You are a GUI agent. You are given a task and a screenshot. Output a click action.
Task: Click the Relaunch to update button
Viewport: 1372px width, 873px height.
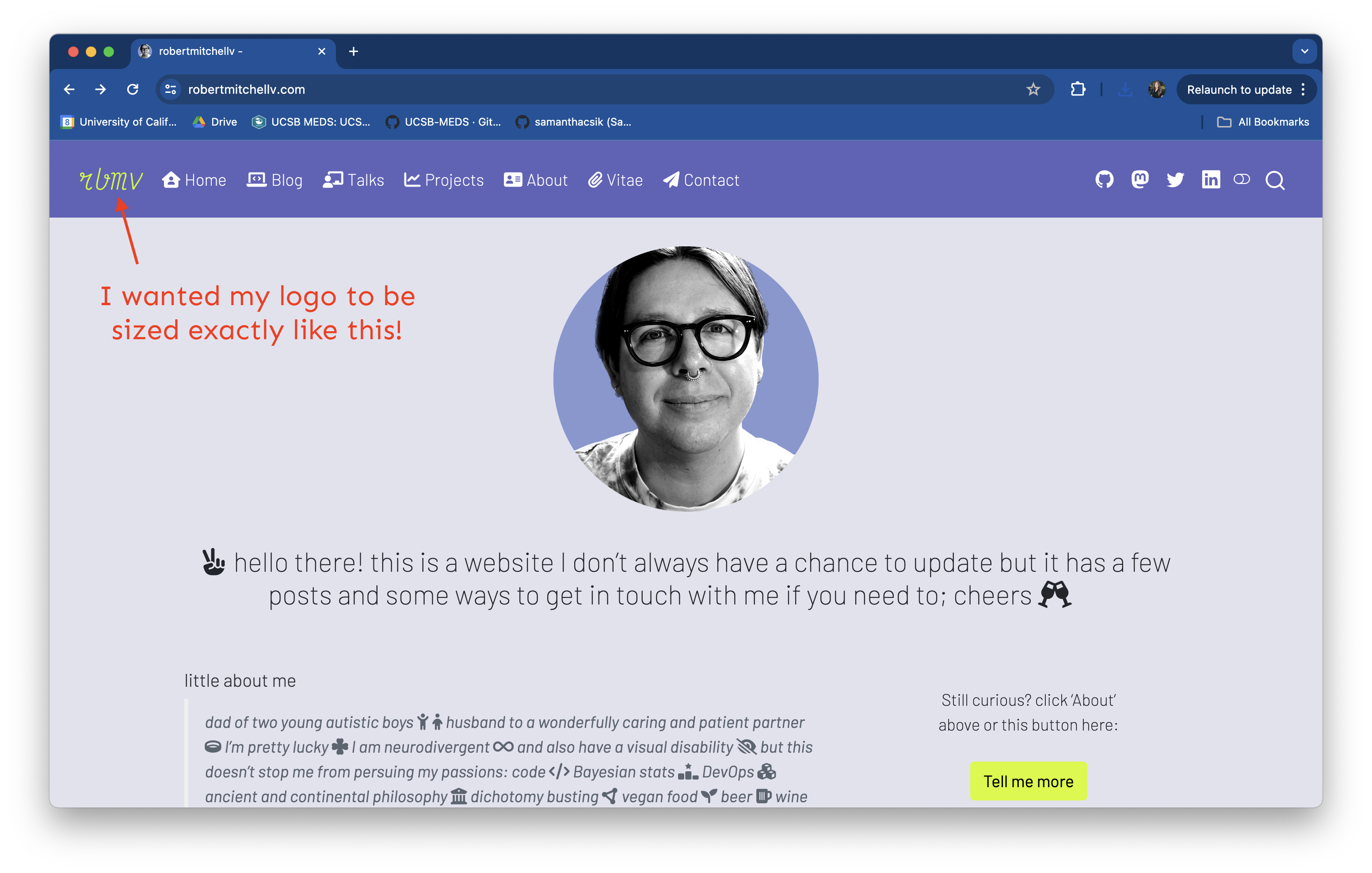pos(1239,89)
